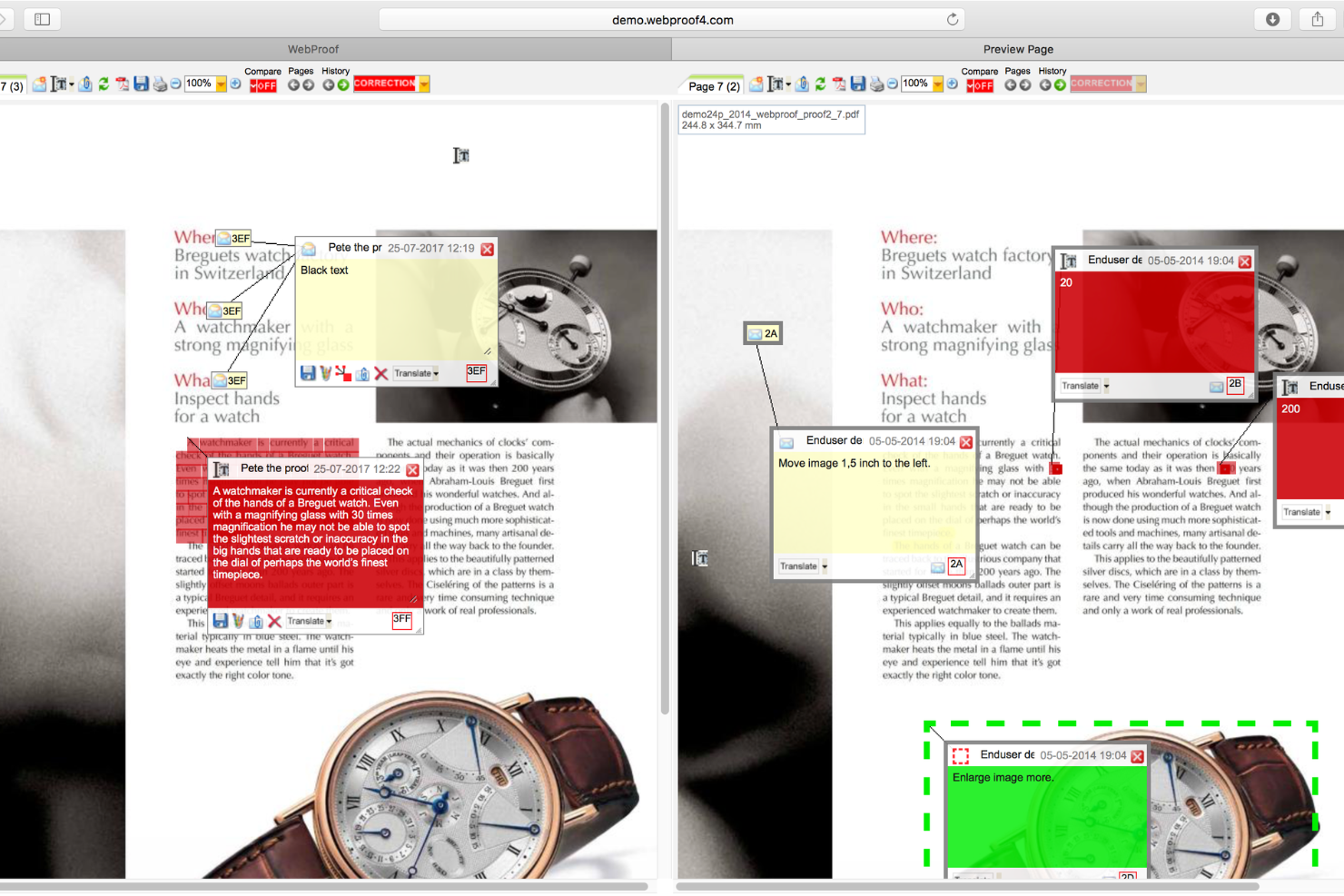Click the paperclip attachment icon

click(x=84, y=84)
